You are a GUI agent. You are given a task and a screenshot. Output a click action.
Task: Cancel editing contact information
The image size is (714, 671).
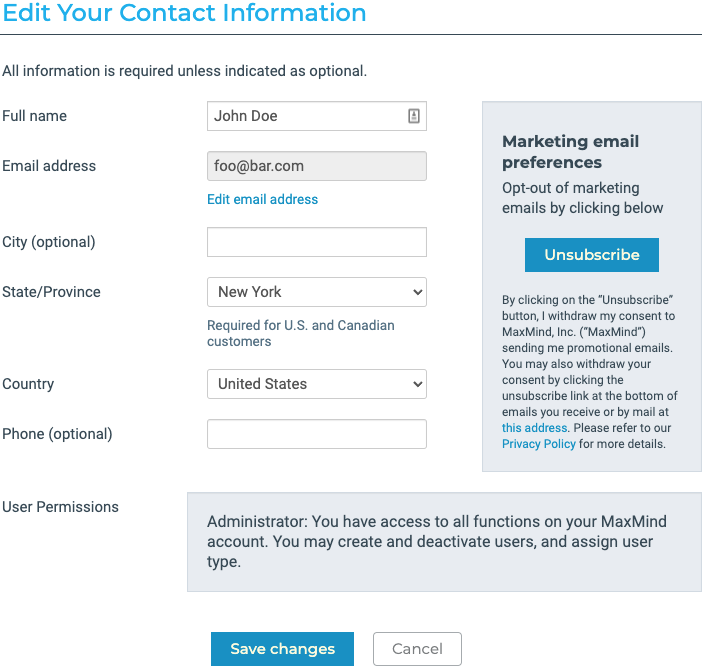417,649
